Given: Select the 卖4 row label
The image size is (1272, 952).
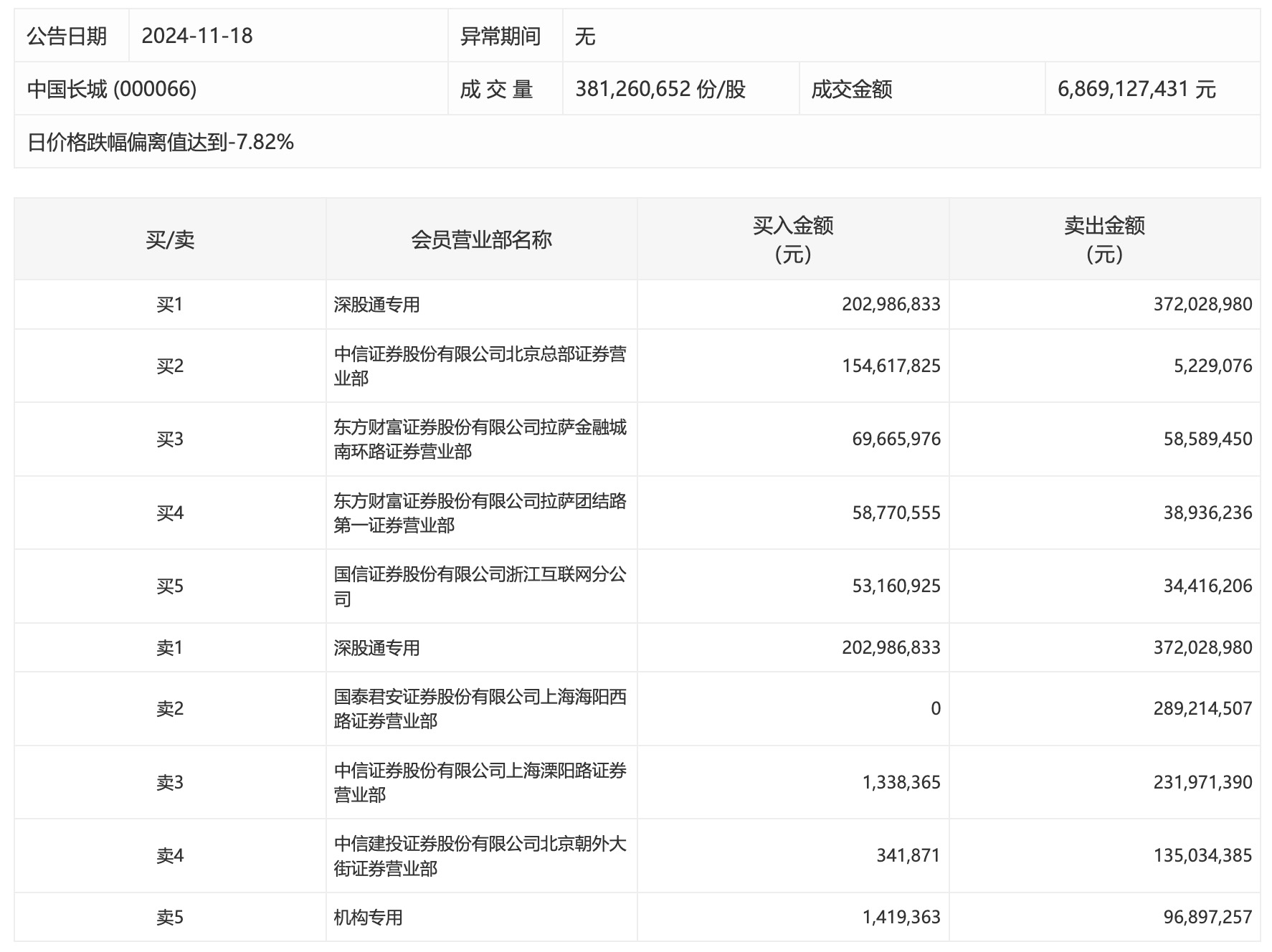Looking at the screenshot, I should pyautogui.click(x=170, y=856).
